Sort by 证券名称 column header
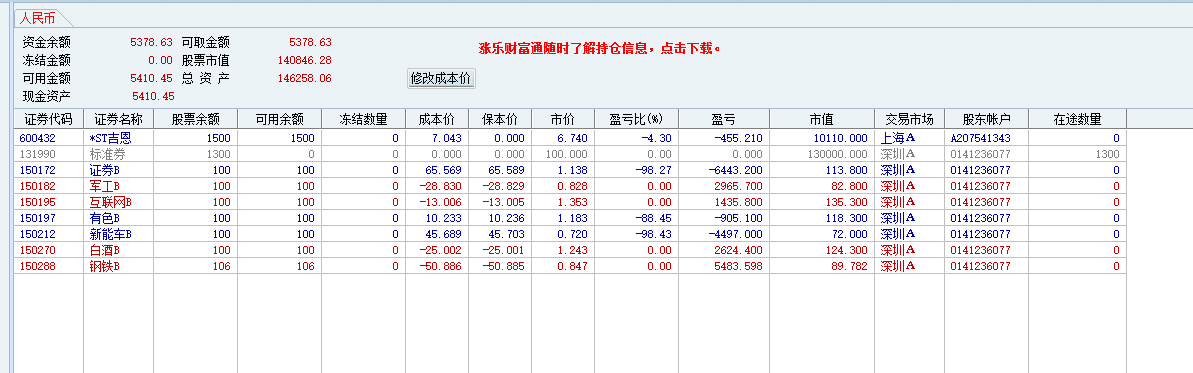Image resolution: width=1193 pixels, height=373 pixels. tap(119, 120)
